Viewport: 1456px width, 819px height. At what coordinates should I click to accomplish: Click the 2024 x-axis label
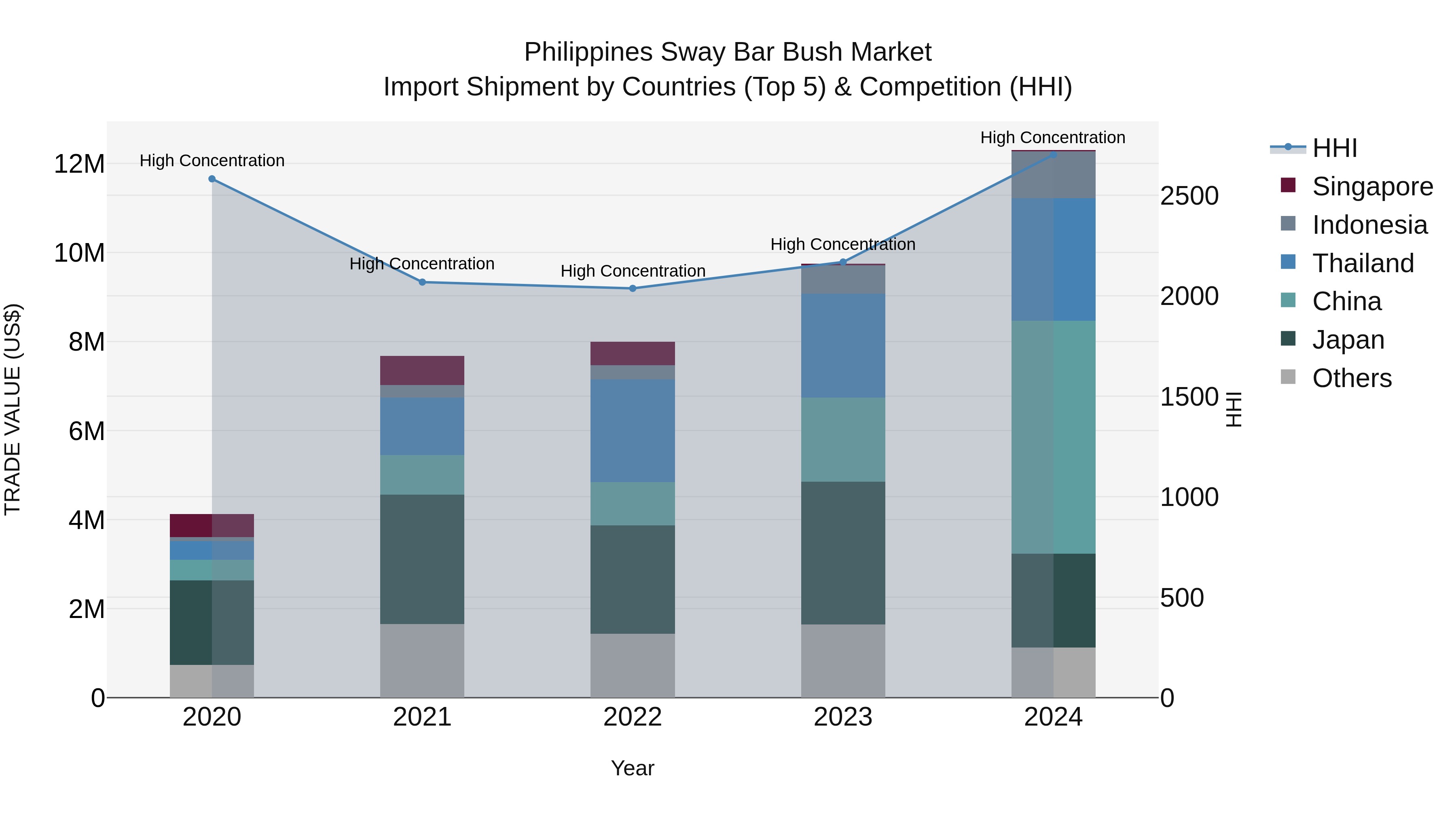coord(1053,717)
